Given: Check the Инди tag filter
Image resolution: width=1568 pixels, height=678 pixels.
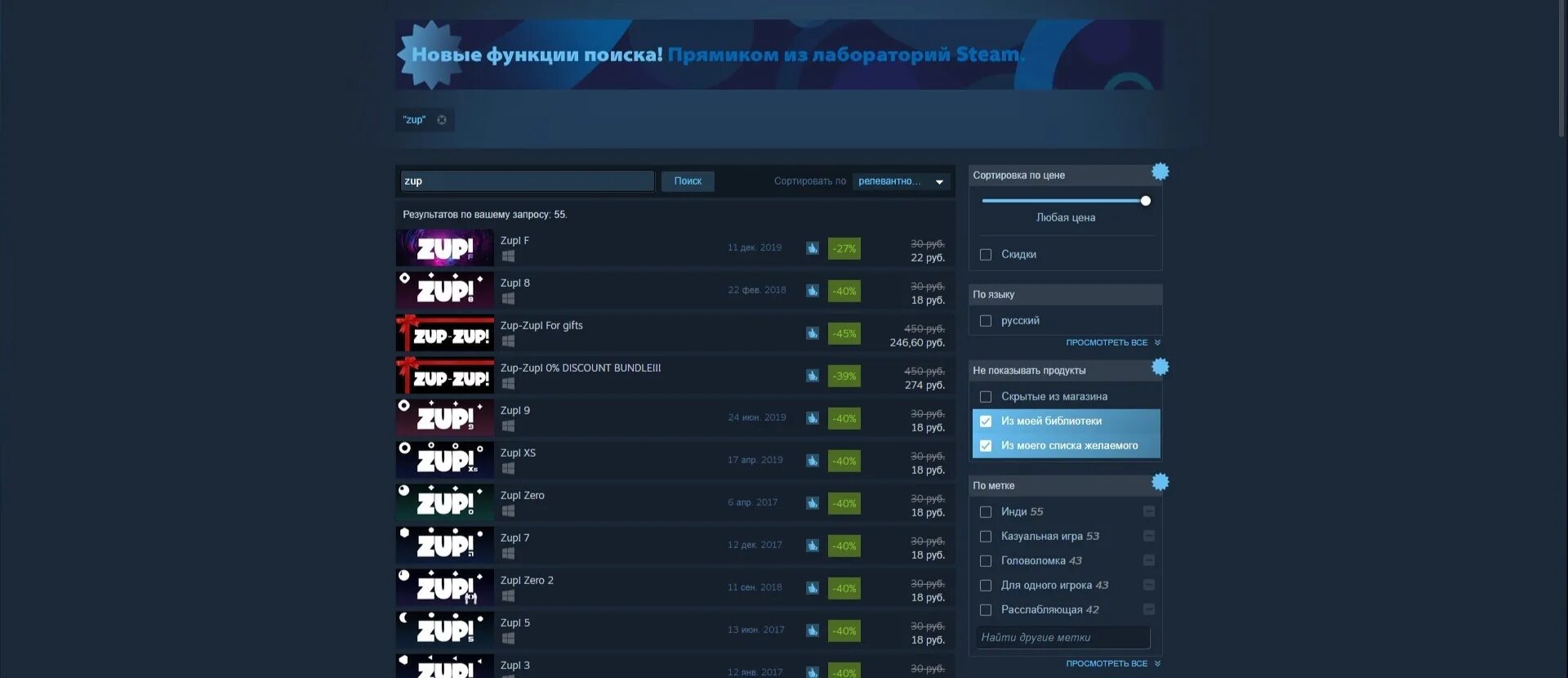Looking at the screenshot, I should [986, 512].
